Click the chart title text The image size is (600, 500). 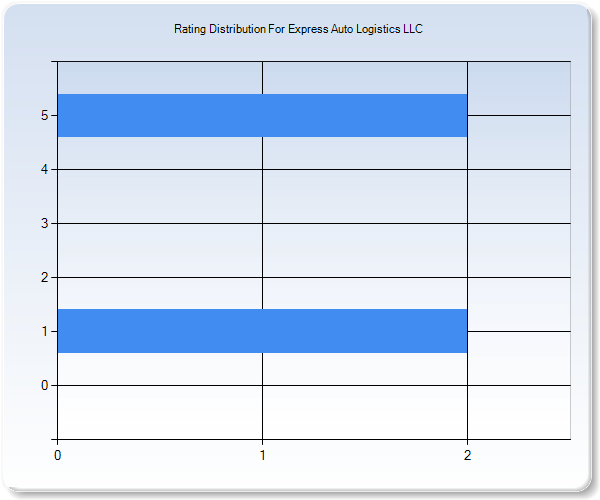298,29
